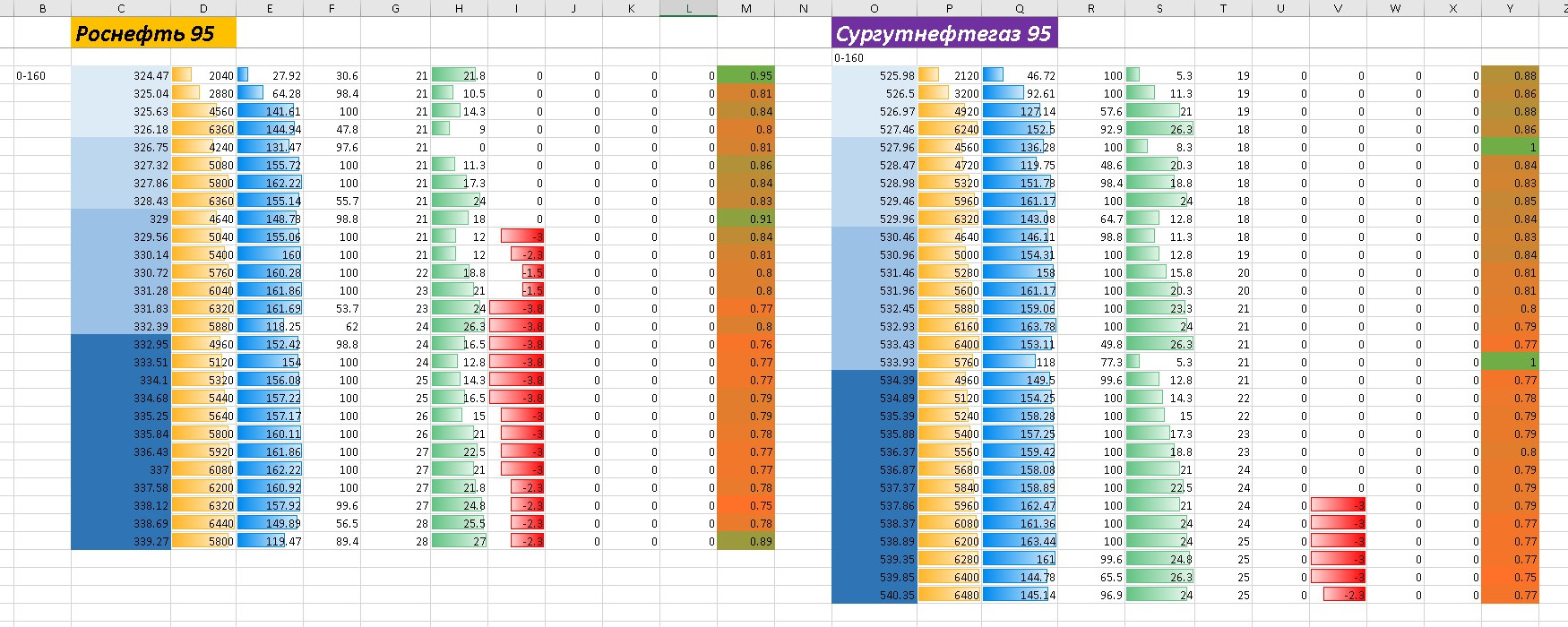Select the red -3 cell in row 537.86
Image resolution: width=1568 pixels, height=627 pixels.
[x=1338, y=505]
